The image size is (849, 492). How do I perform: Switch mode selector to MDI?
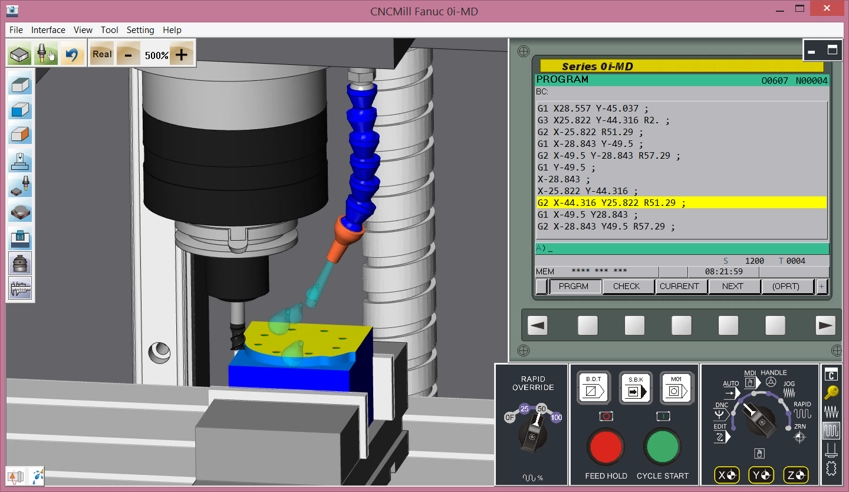coord(750,379)
